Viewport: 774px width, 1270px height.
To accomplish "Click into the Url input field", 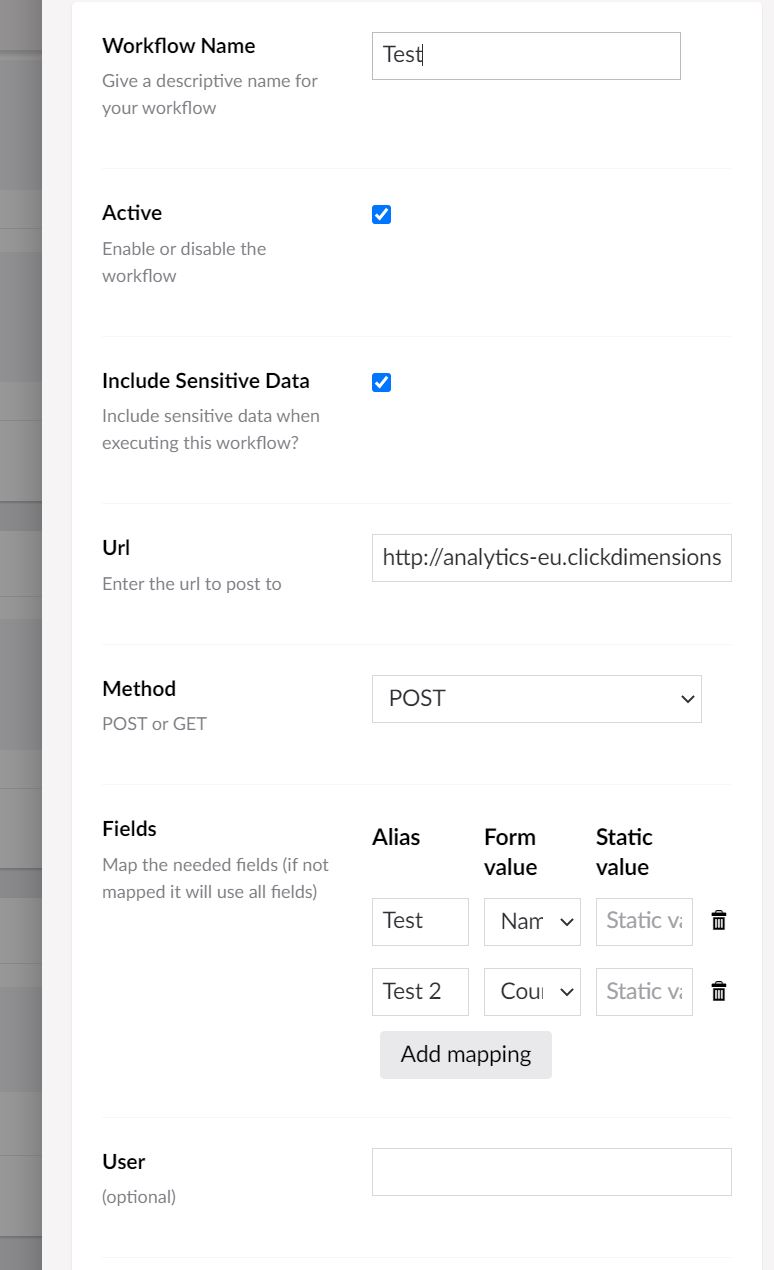I will [x=552, y=557].
